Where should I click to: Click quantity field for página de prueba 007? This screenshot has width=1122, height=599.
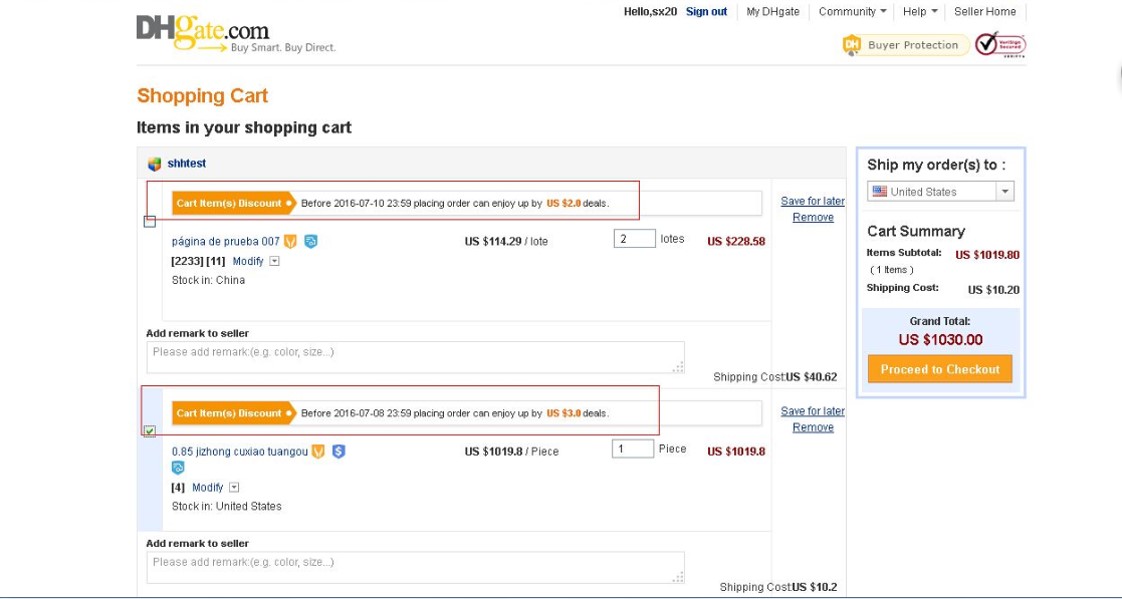pos(634,239)
